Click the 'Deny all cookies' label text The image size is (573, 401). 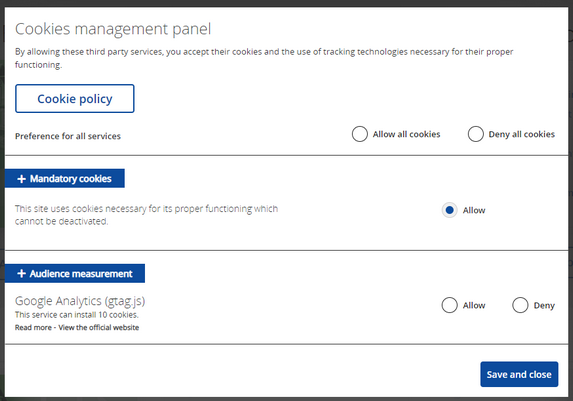[x=521, y=134]
